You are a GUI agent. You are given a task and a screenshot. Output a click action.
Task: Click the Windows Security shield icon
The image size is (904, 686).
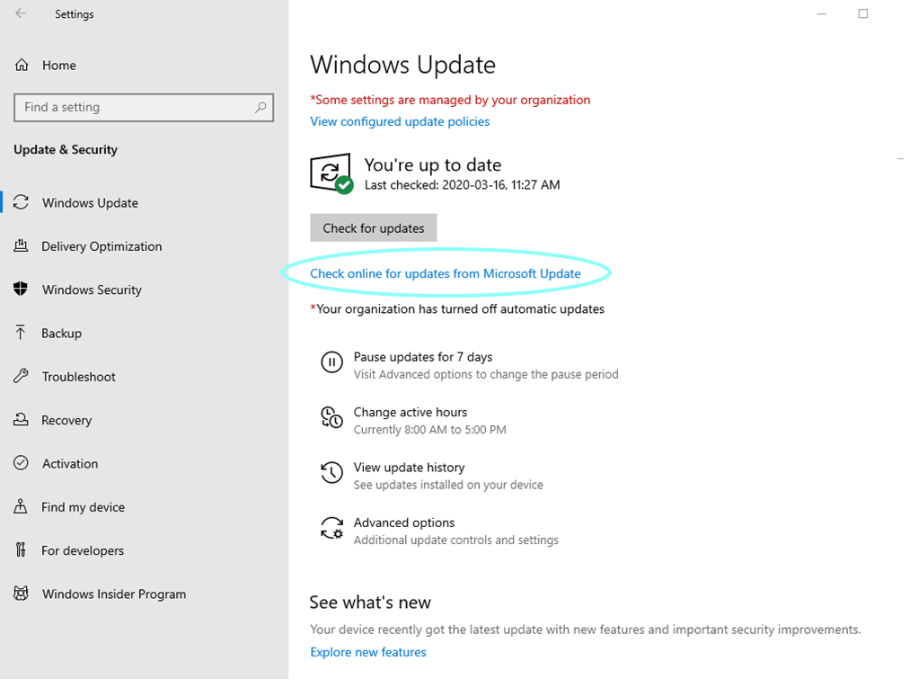(x=21, y=289)
